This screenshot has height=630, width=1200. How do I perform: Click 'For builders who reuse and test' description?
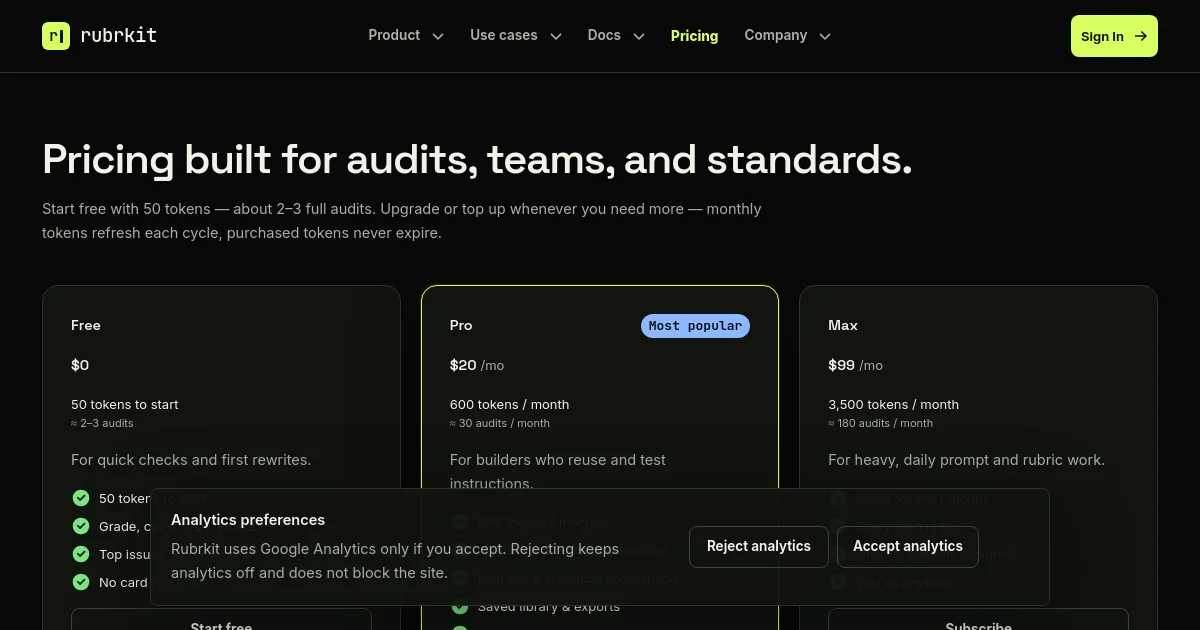tap(558, 471)
